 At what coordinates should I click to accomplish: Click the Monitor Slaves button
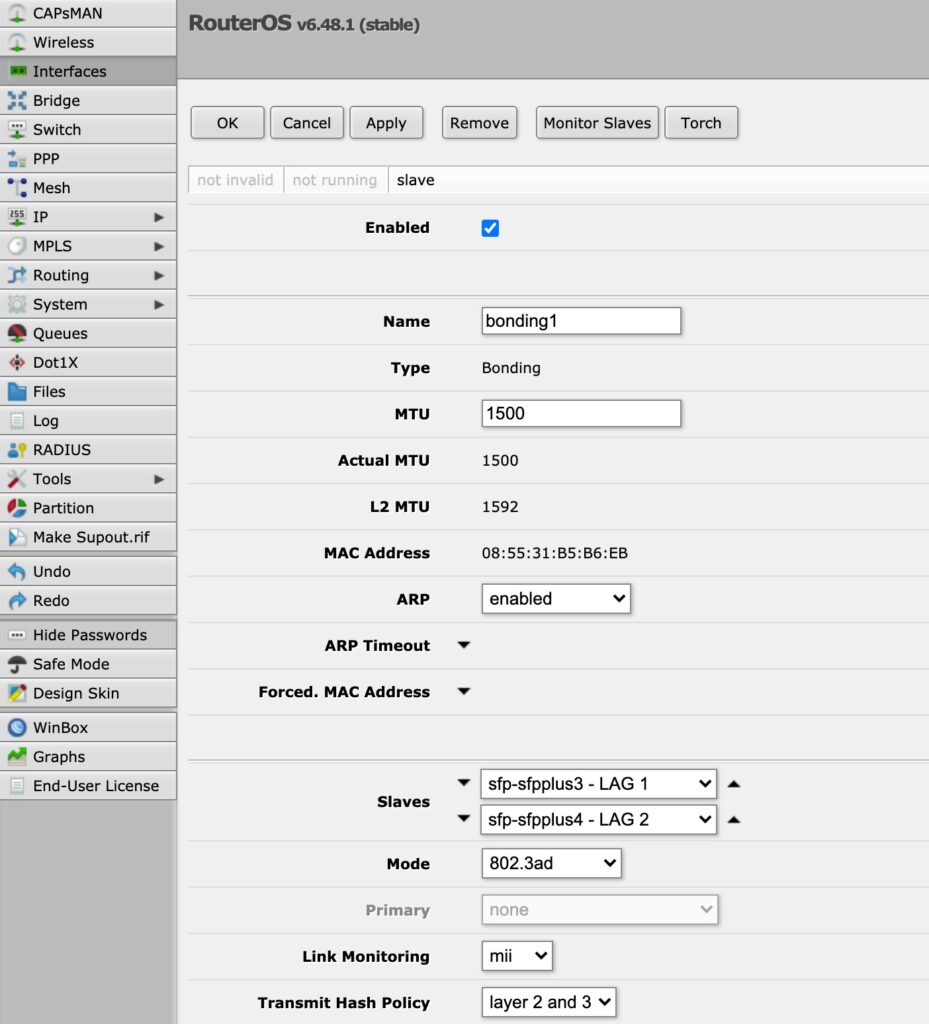pyautogui.click(x=597, y=122)
